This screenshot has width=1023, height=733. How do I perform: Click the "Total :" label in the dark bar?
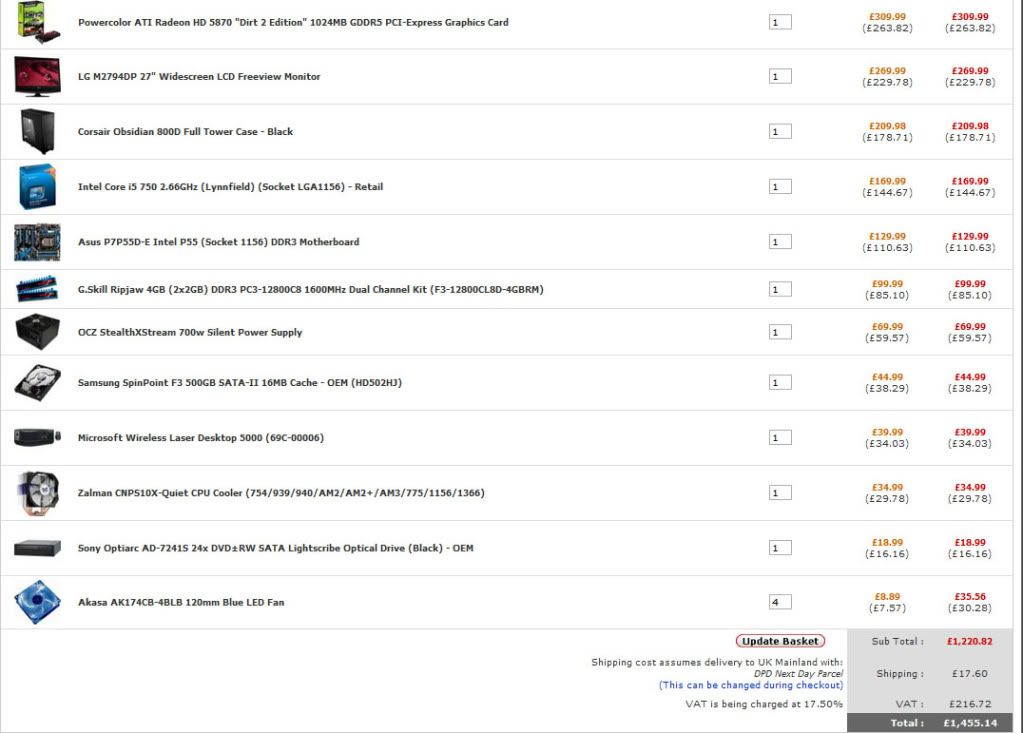[908, 723]
